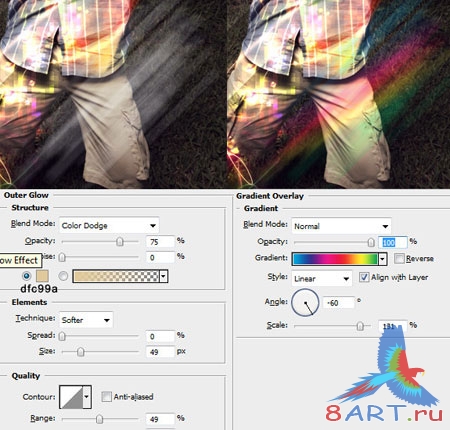Click the Noise value field
450x430 pixels.
pyautogui.click(x=160, y=257)
